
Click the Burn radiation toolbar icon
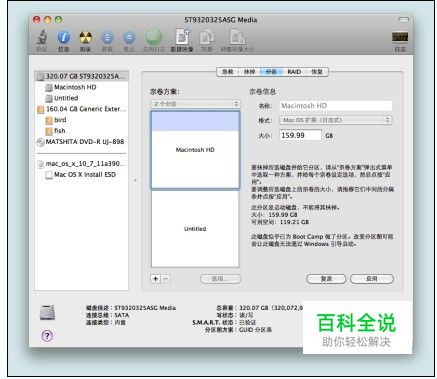tap(85, 38)
